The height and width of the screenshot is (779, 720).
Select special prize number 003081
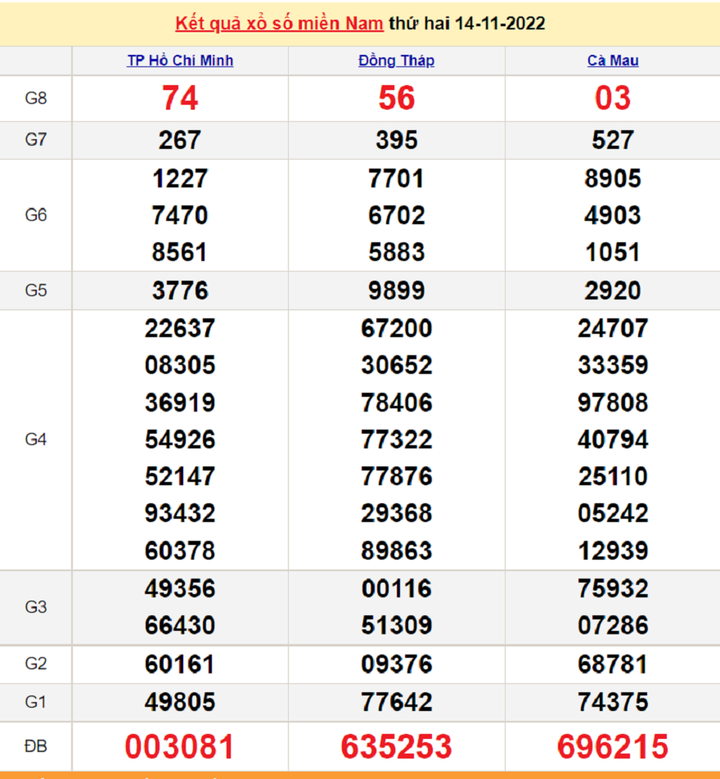click(180, 746)
